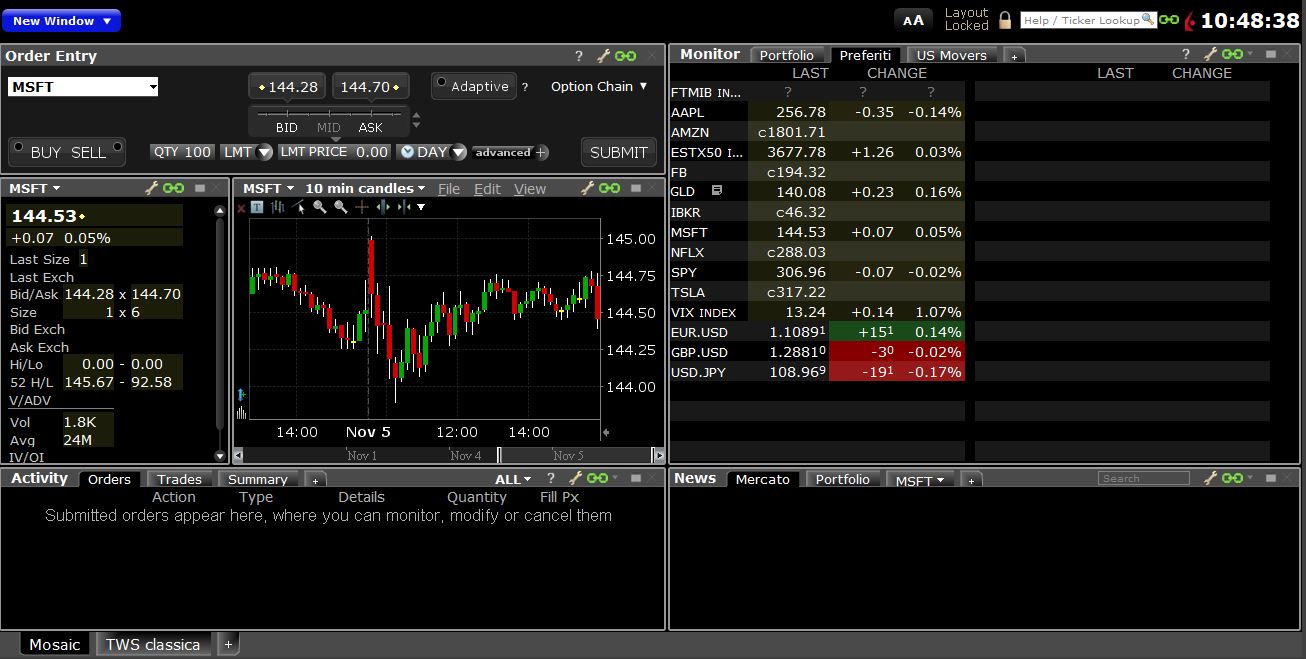This screenshot has width=1306, height=659.
Task: Expand advanced order options plus
Action: point(541,153)
